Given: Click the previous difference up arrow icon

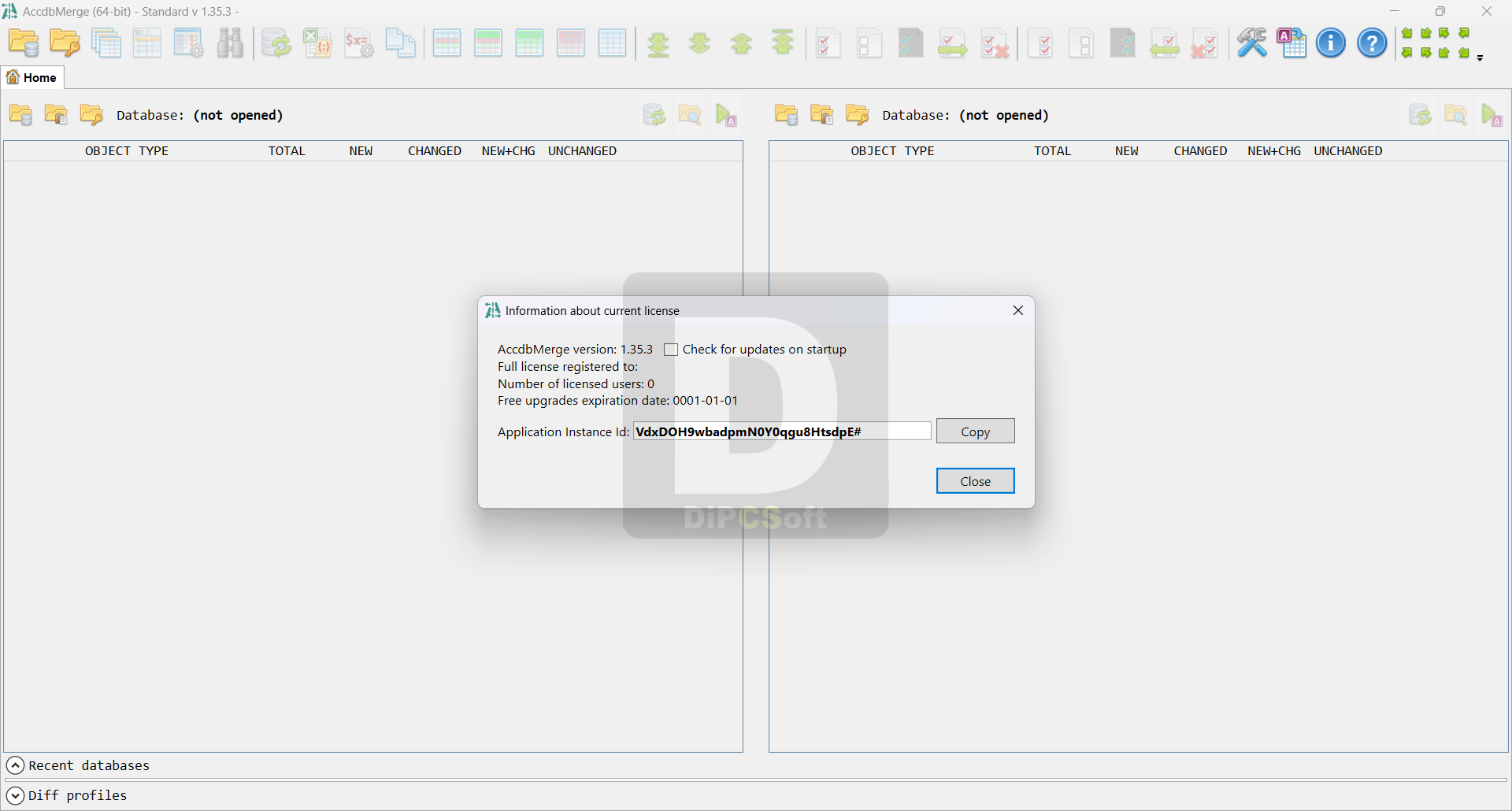Looking at the screenshot, I should [x=741, y=43].
